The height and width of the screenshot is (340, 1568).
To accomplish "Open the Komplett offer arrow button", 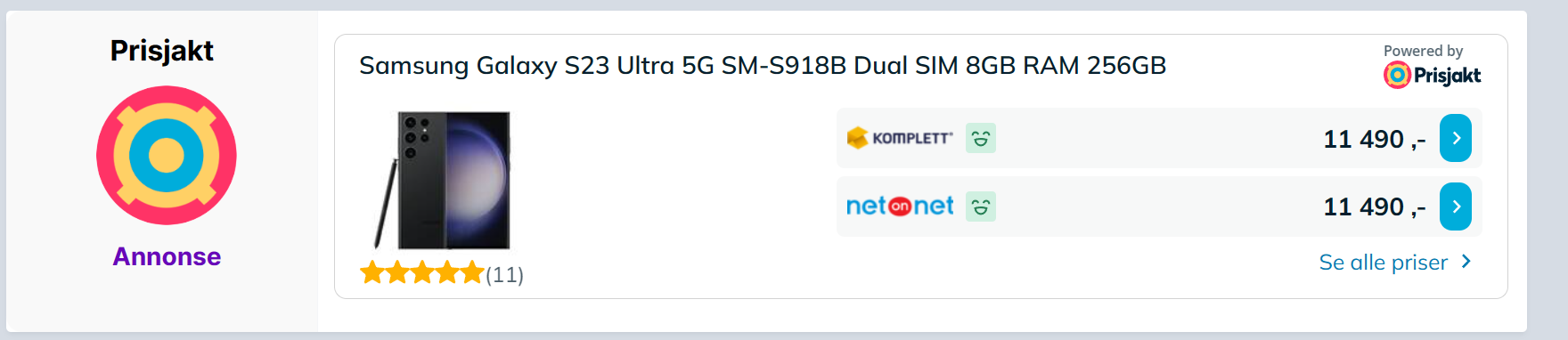I will (x=1455, y=138).
